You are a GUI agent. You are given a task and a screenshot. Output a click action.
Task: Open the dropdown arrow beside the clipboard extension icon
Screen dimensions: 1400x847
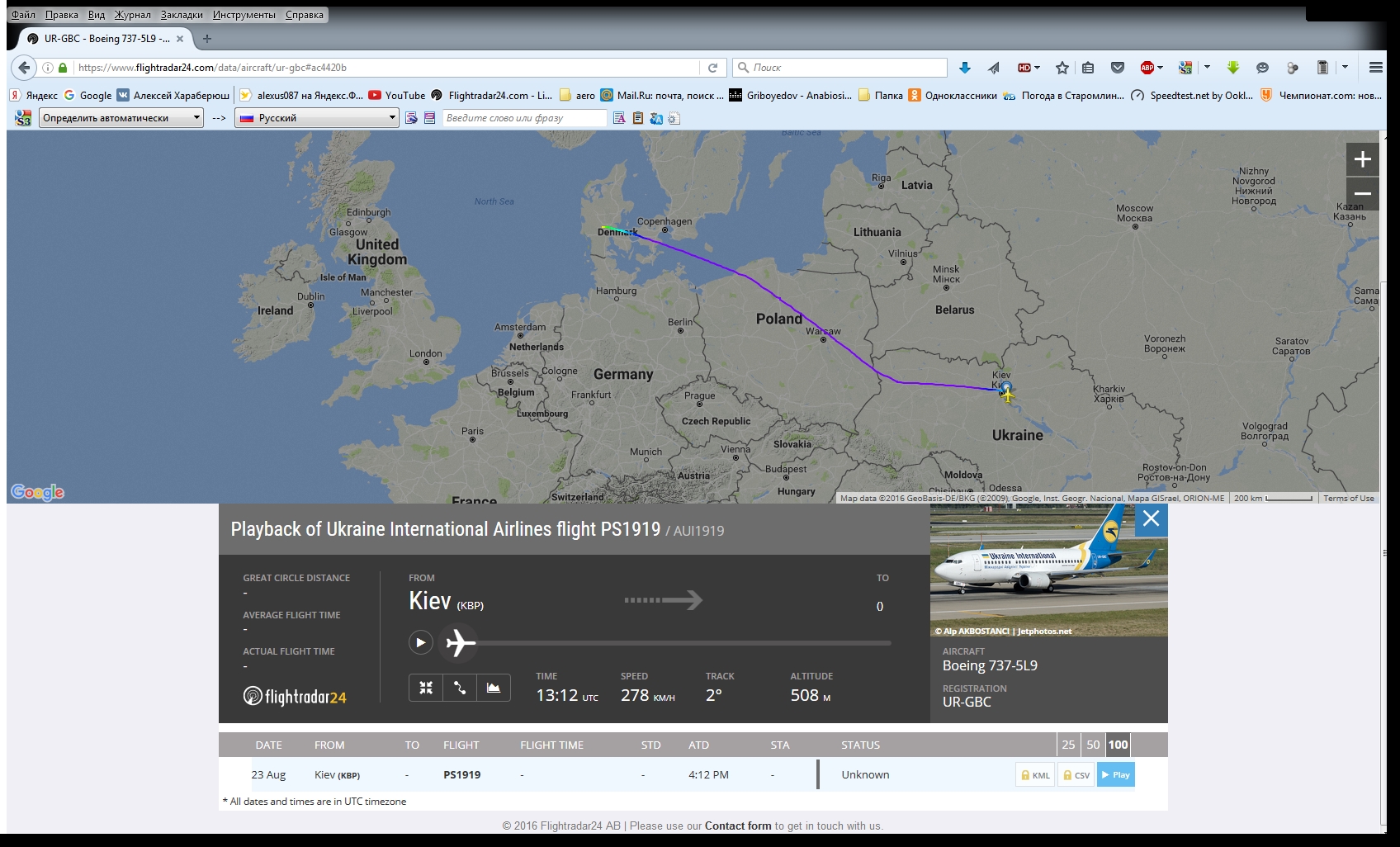coord(1345,68)
